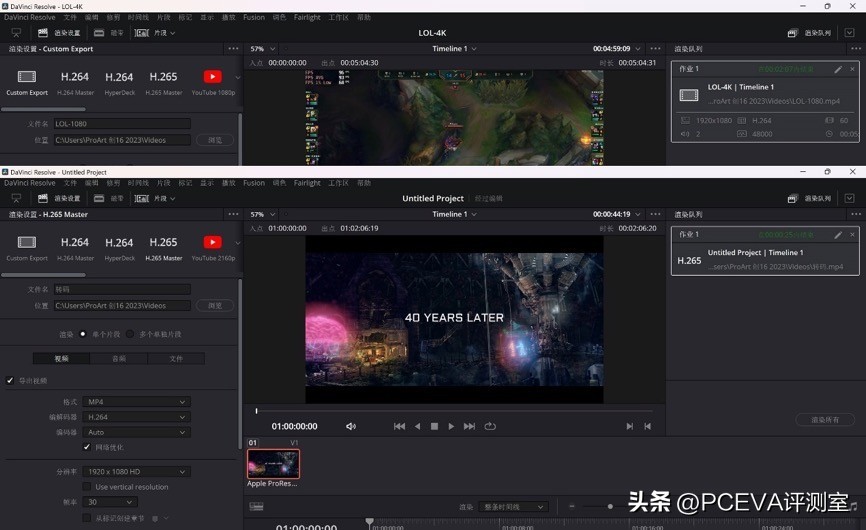Jump to first frame in viewer
Screen dimensions: 866x530
pyautogui.click(x=399, y=426)
